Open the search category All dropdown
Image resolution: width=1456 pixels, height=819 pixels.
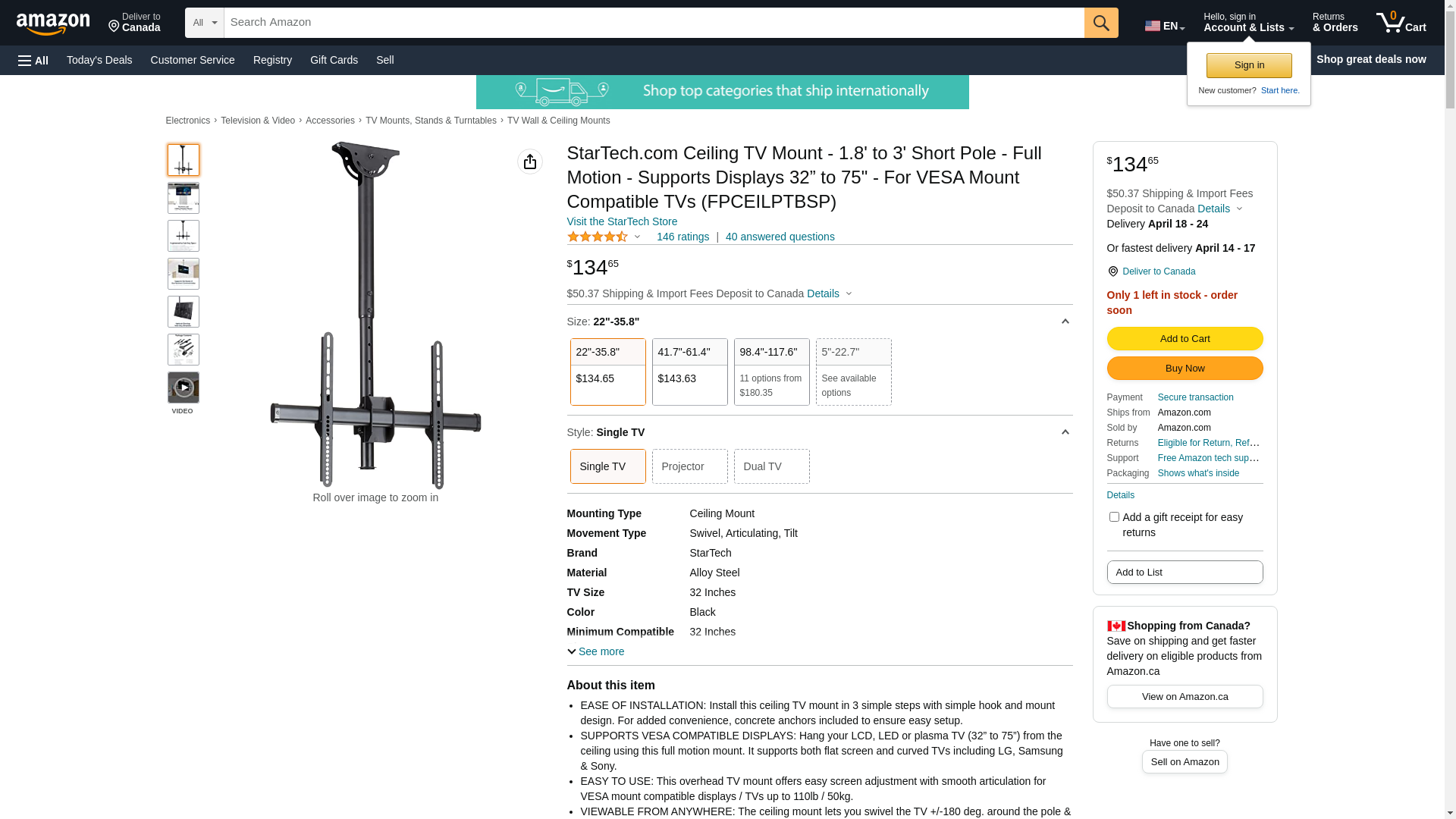point(204,23)
